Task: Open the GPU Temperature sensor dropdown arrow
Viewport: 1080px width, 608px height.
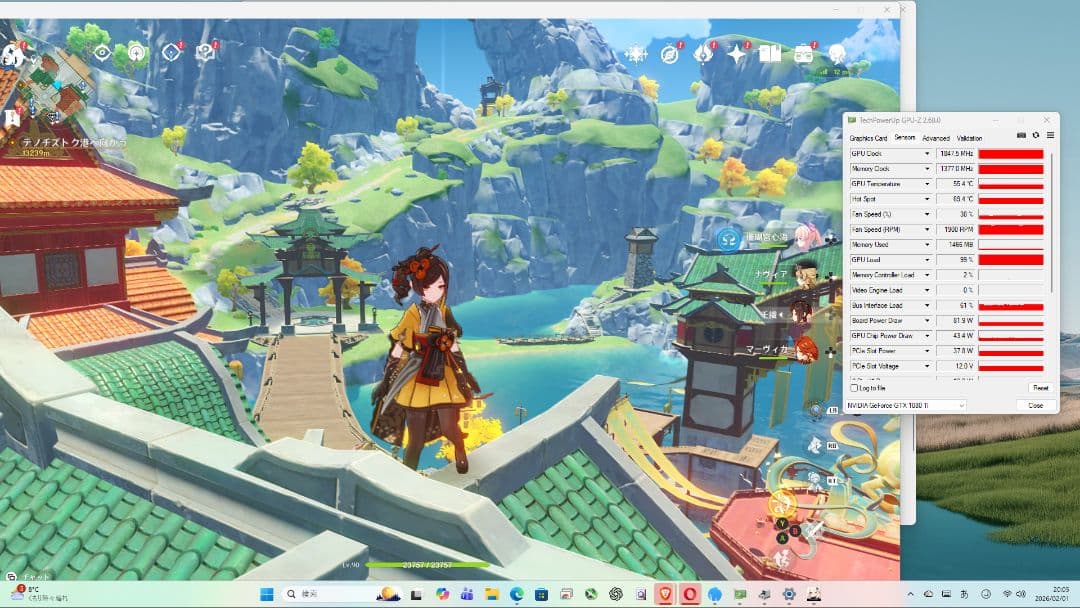Action: (x=929, y=184)
